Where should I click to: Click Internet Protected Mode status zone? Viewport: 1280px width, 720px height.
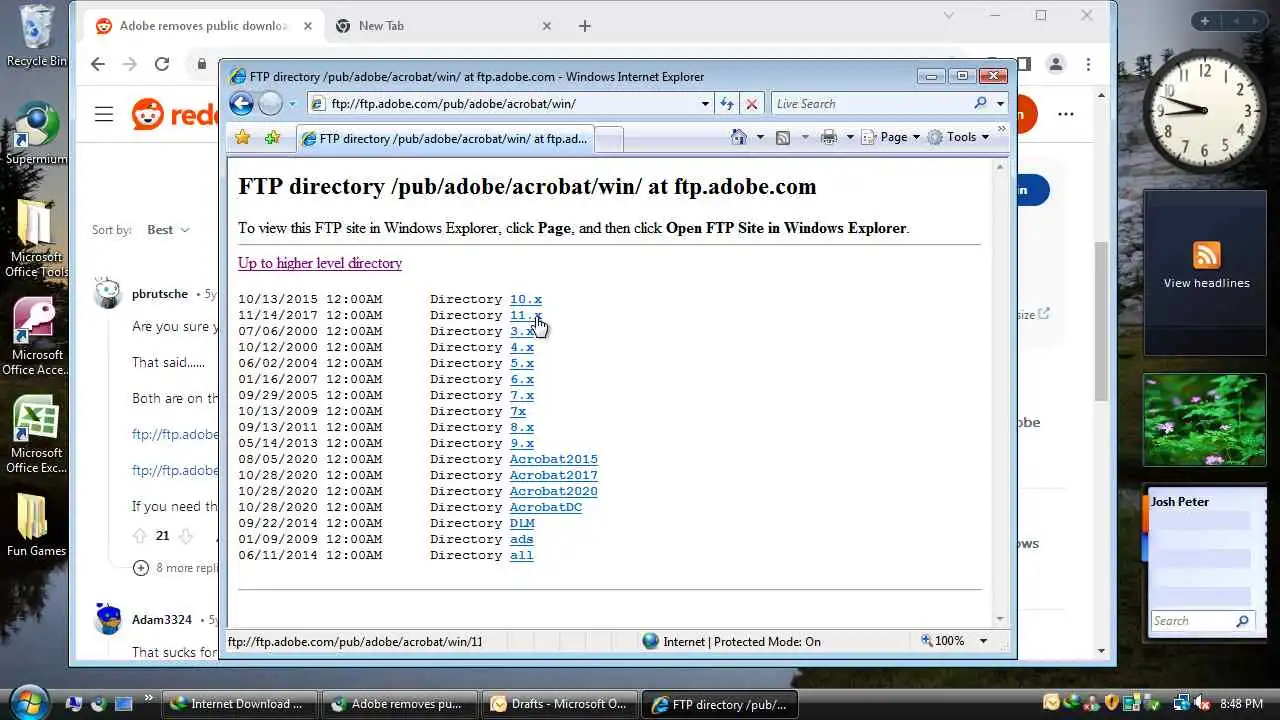[731, 641]
